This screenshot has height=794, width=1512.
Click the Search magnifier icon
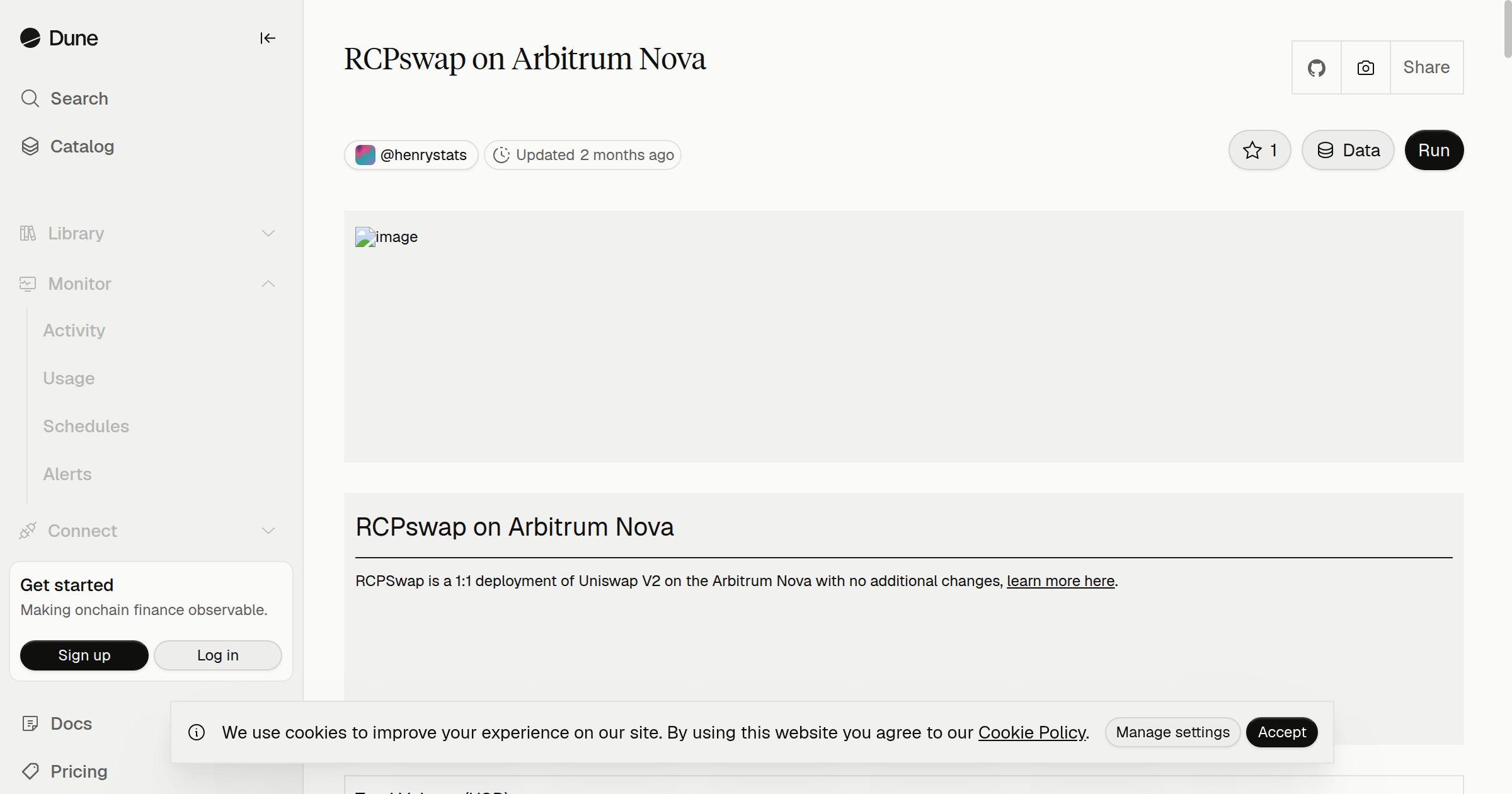30,98
